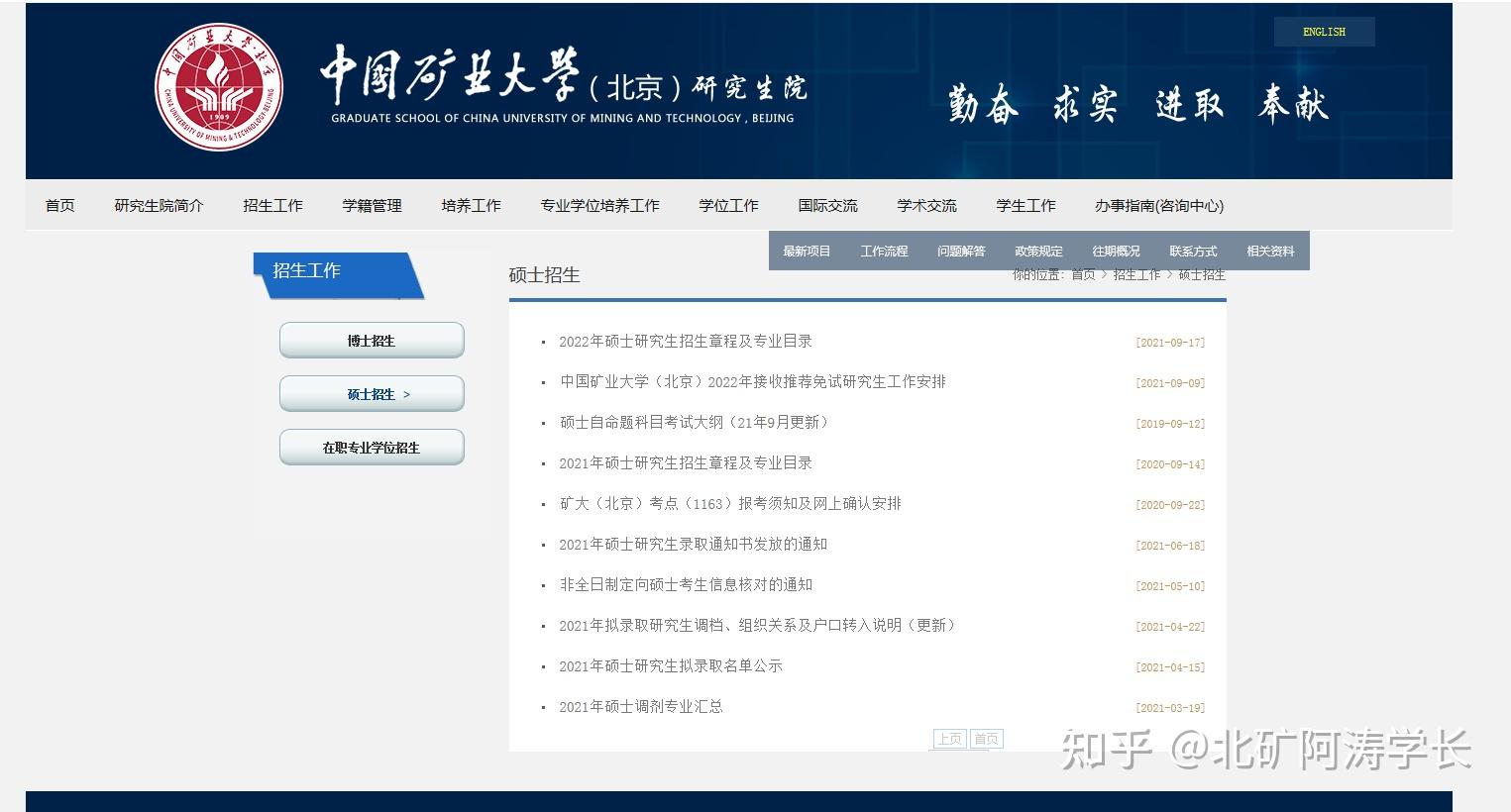Select 专业学位培养工作 in the nav bar
Image resolution: width=1511 pixels, height=812 pixels.
(600, 205)
